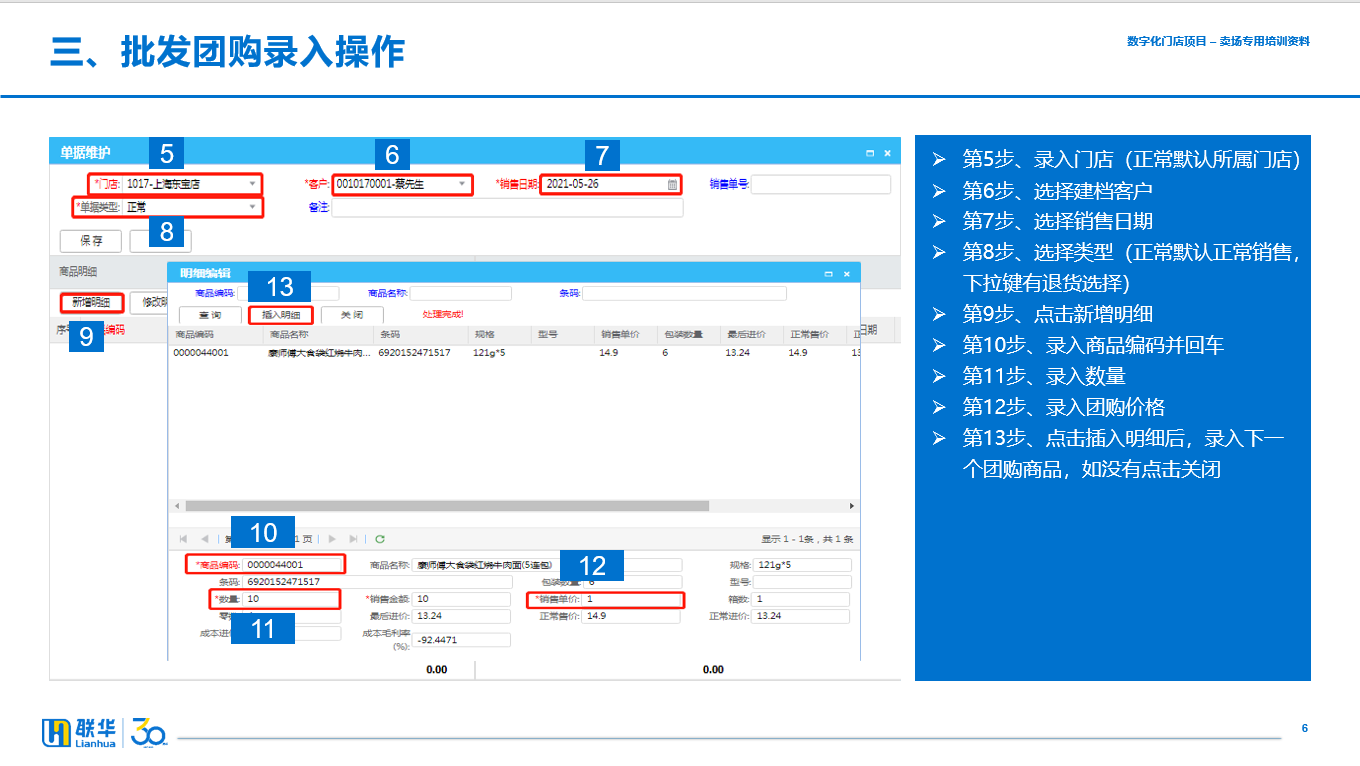The height and width of the screenshot is (766, 1360).
Task: Click the empty 型号 form field
Action: pos(801,582)
